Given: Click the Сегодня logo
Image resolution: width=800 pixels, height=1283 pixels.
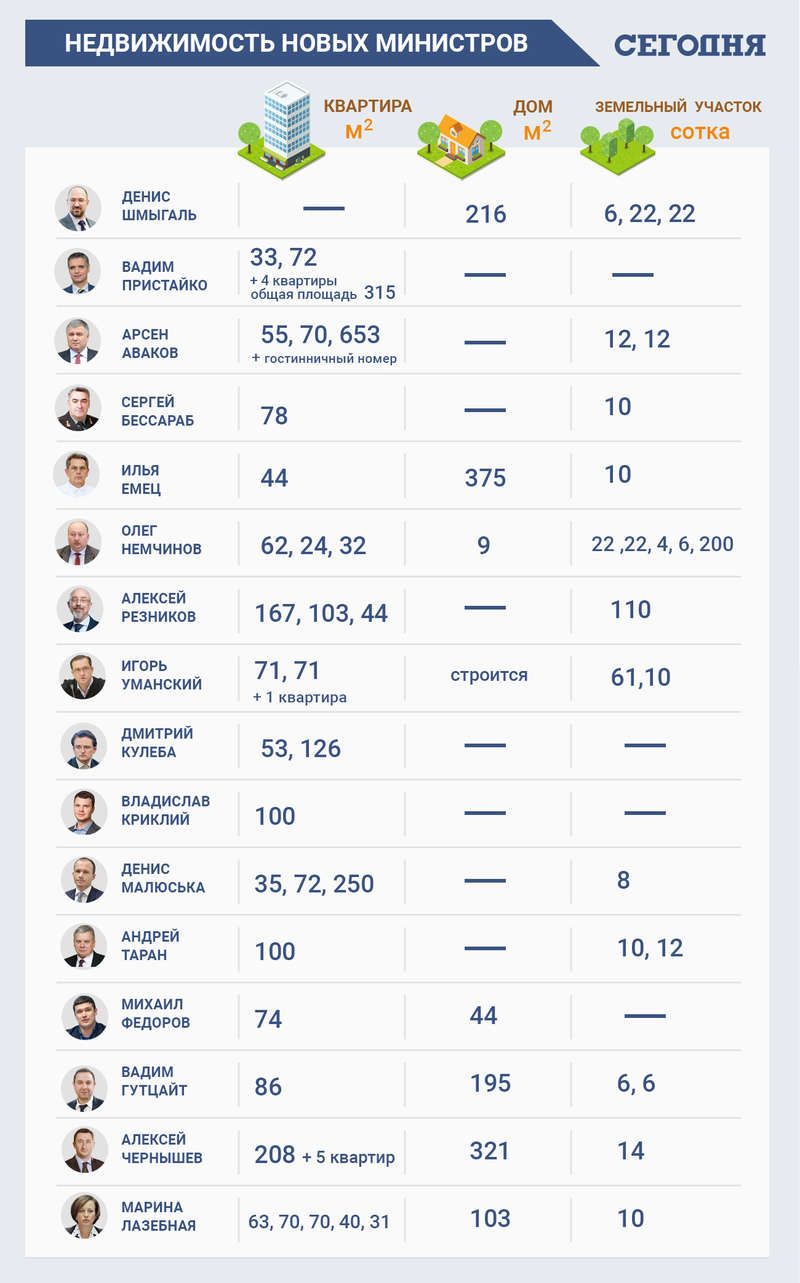Looking at the screenshot, I should click(x=690, y=44).
